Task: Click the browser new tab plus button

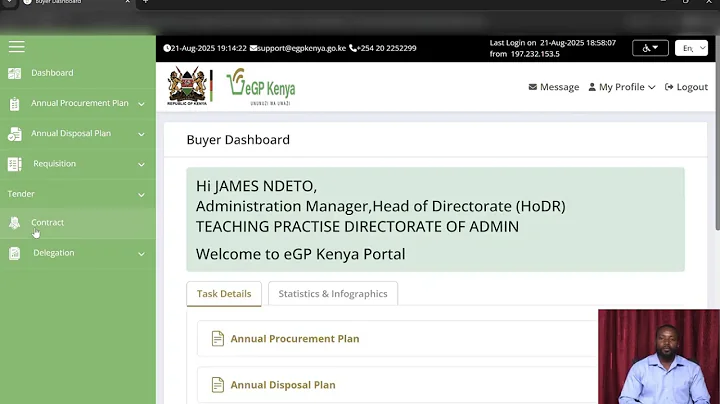Action: [146, 2]
